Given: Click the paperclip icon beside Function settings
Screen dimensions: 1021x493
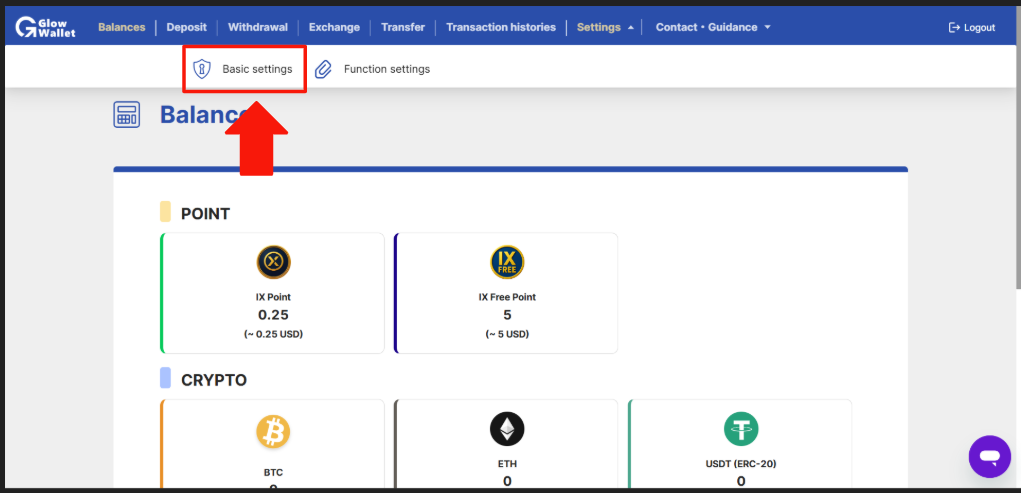Looking at the screenshot, I should click(324, 69).
